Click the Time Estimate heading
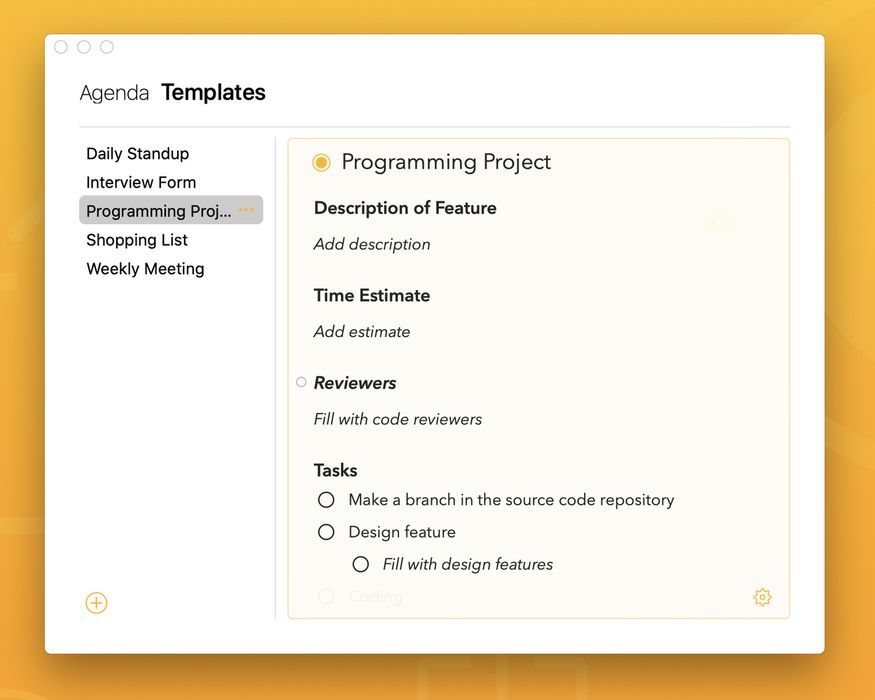875x700 pixels. (x=372, y=295)
